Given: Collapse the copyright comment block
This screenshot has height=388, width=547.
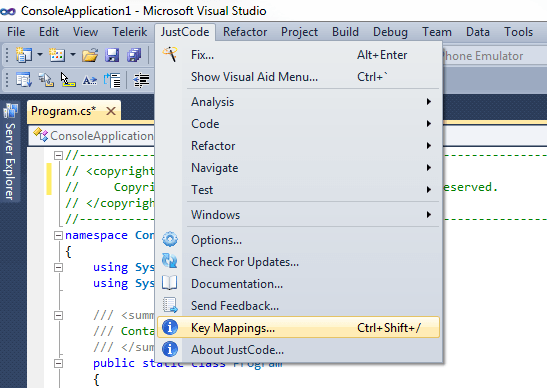Looking at the screenshot, I should click(58, 155).
